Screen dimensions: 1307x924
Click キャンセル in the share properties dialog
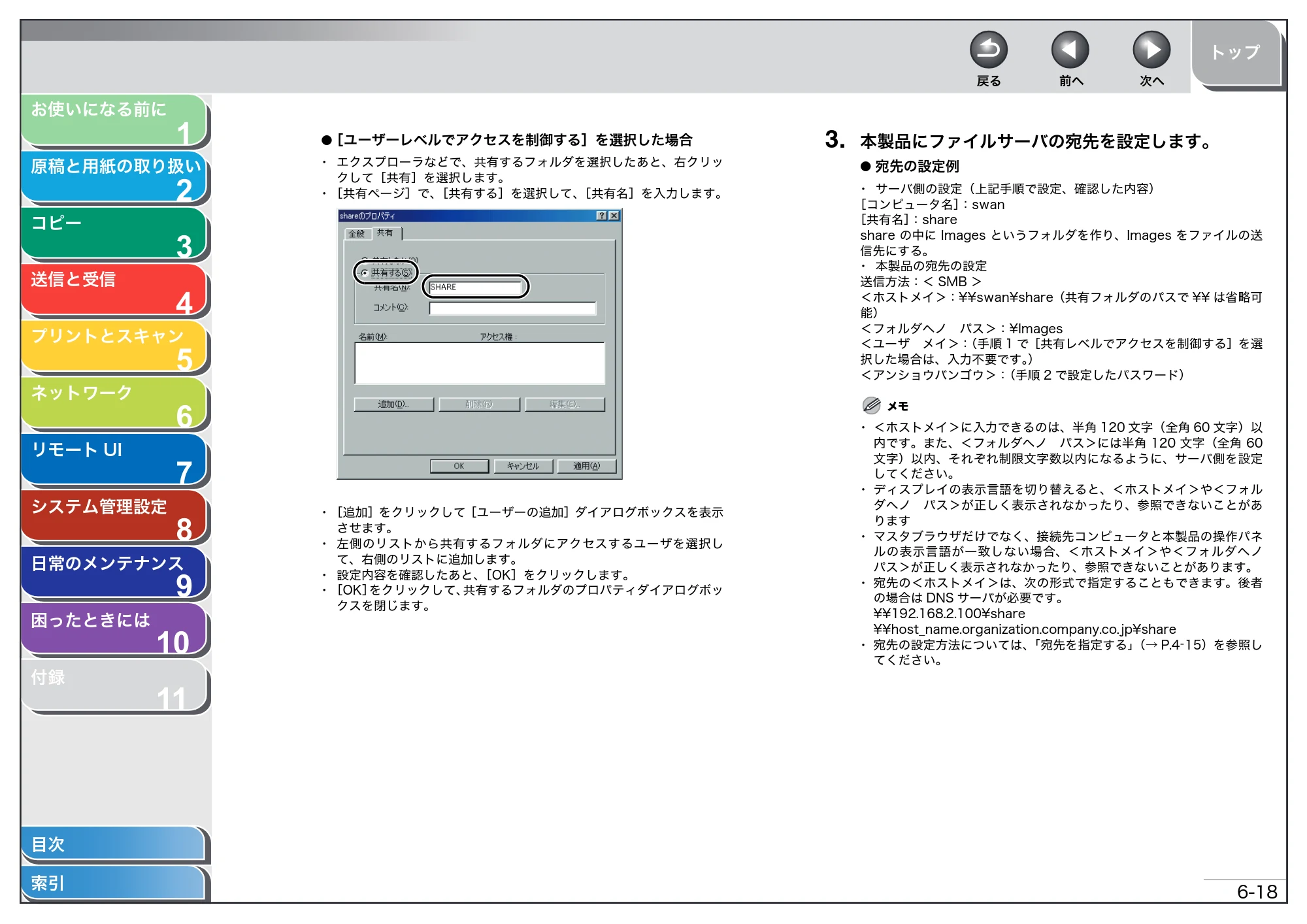(523, 466)
